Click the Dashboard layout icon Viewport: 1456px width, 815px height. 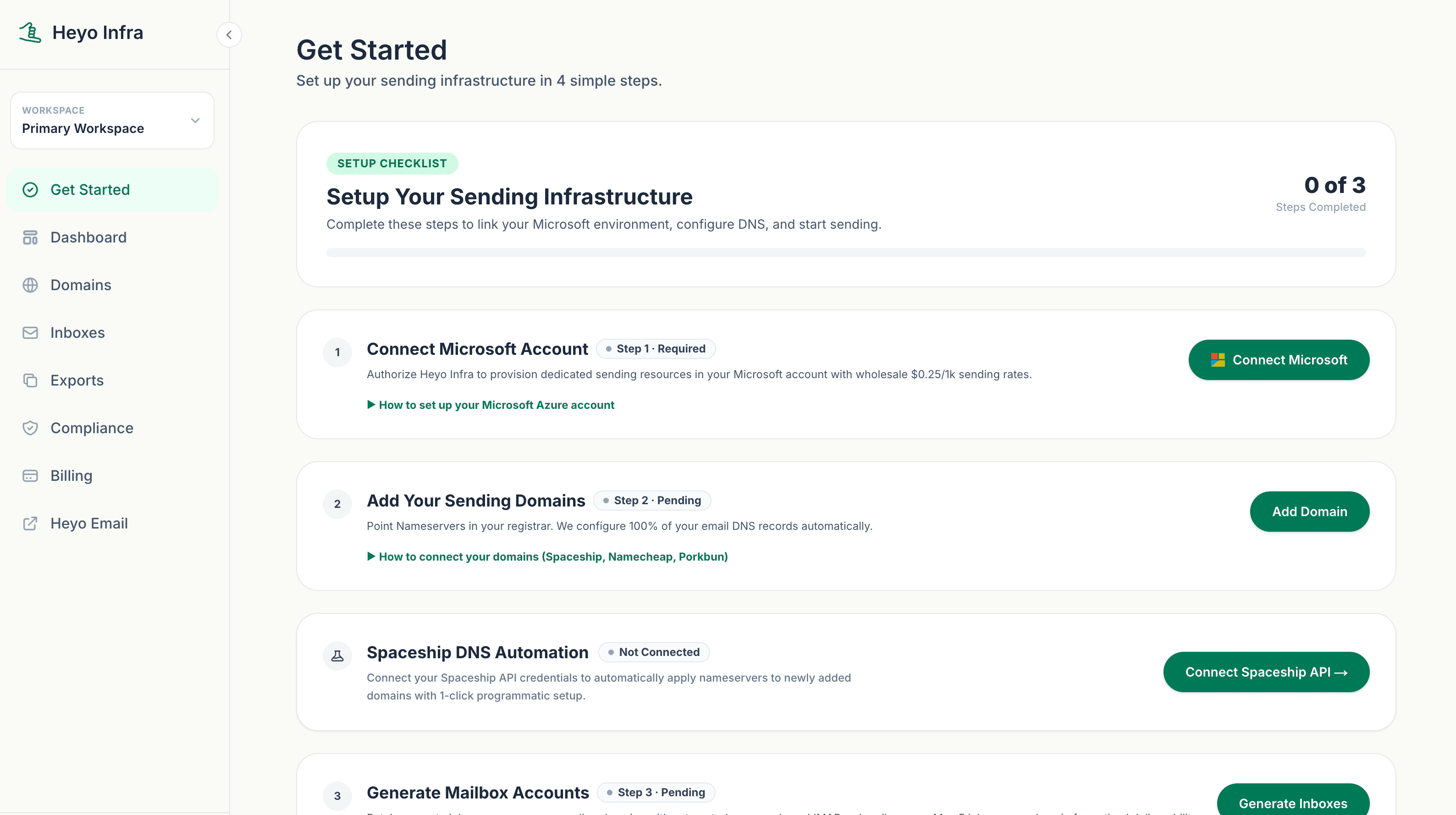pyautogui.click(x=30, y=237)
